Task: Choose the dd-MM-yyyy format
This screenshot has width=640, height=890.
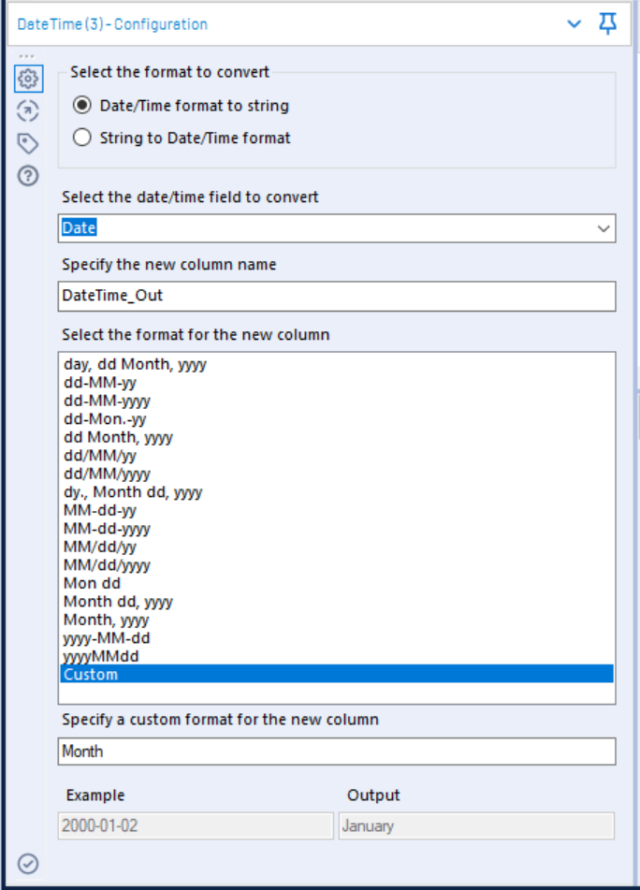Action: point(336,401)
